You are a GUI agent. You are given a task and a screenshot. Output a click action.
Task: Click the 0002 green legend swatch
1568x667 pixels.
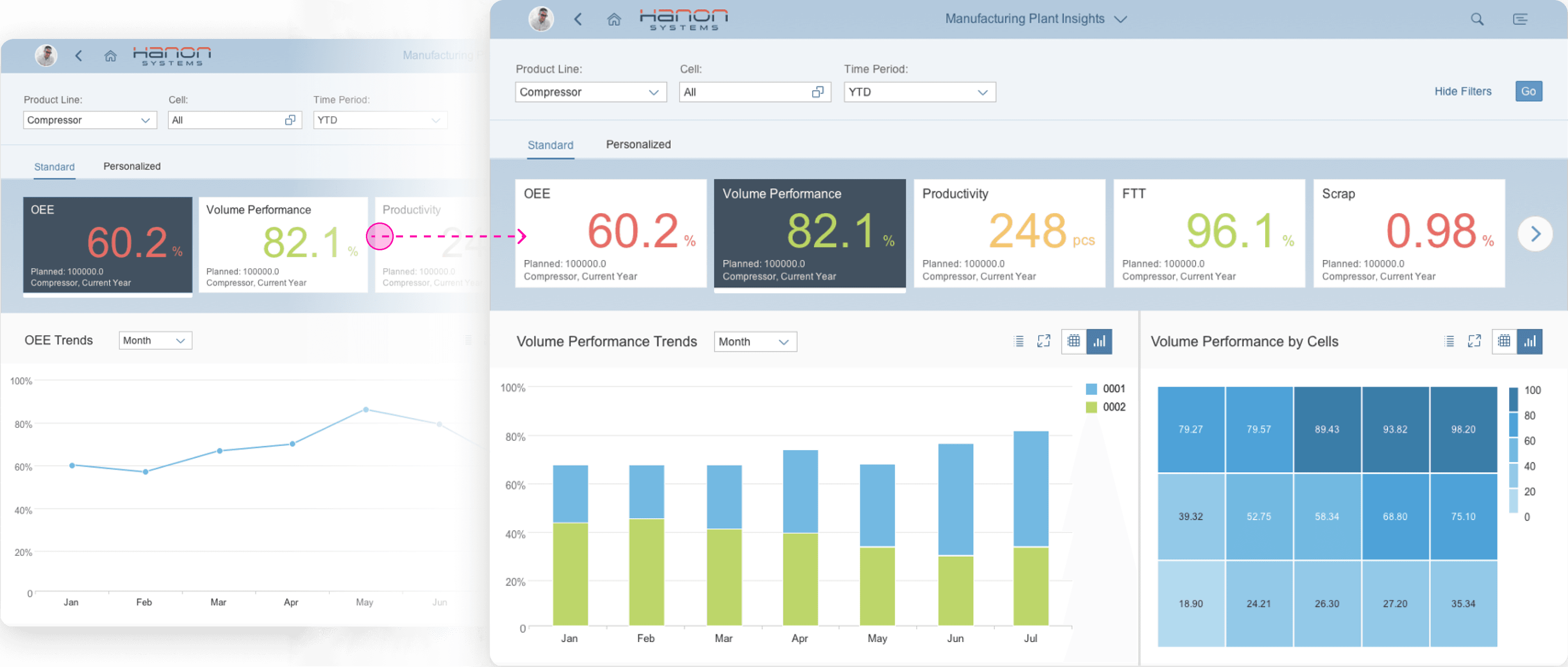[1091, 407]
